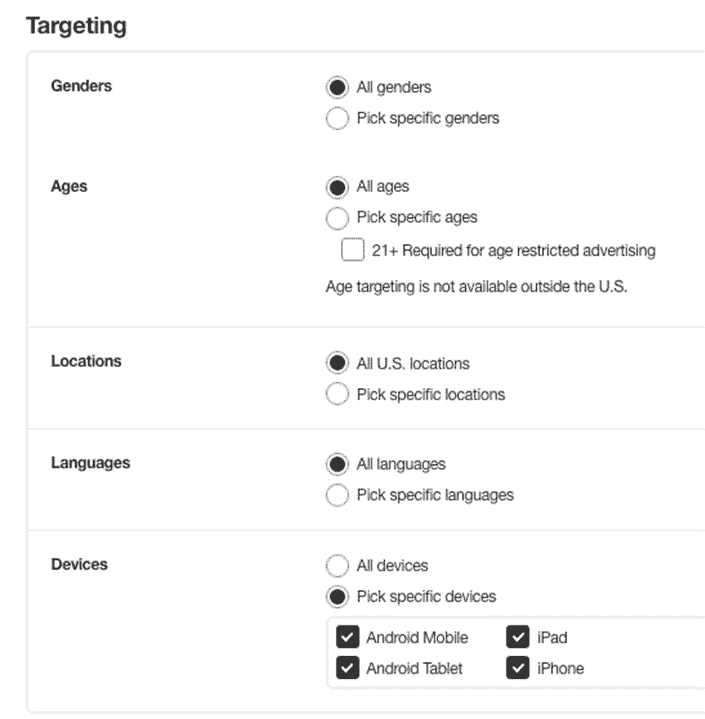Select the All genders radio button
The height and width of the screenshot is (719, 705).
point(338,88)
